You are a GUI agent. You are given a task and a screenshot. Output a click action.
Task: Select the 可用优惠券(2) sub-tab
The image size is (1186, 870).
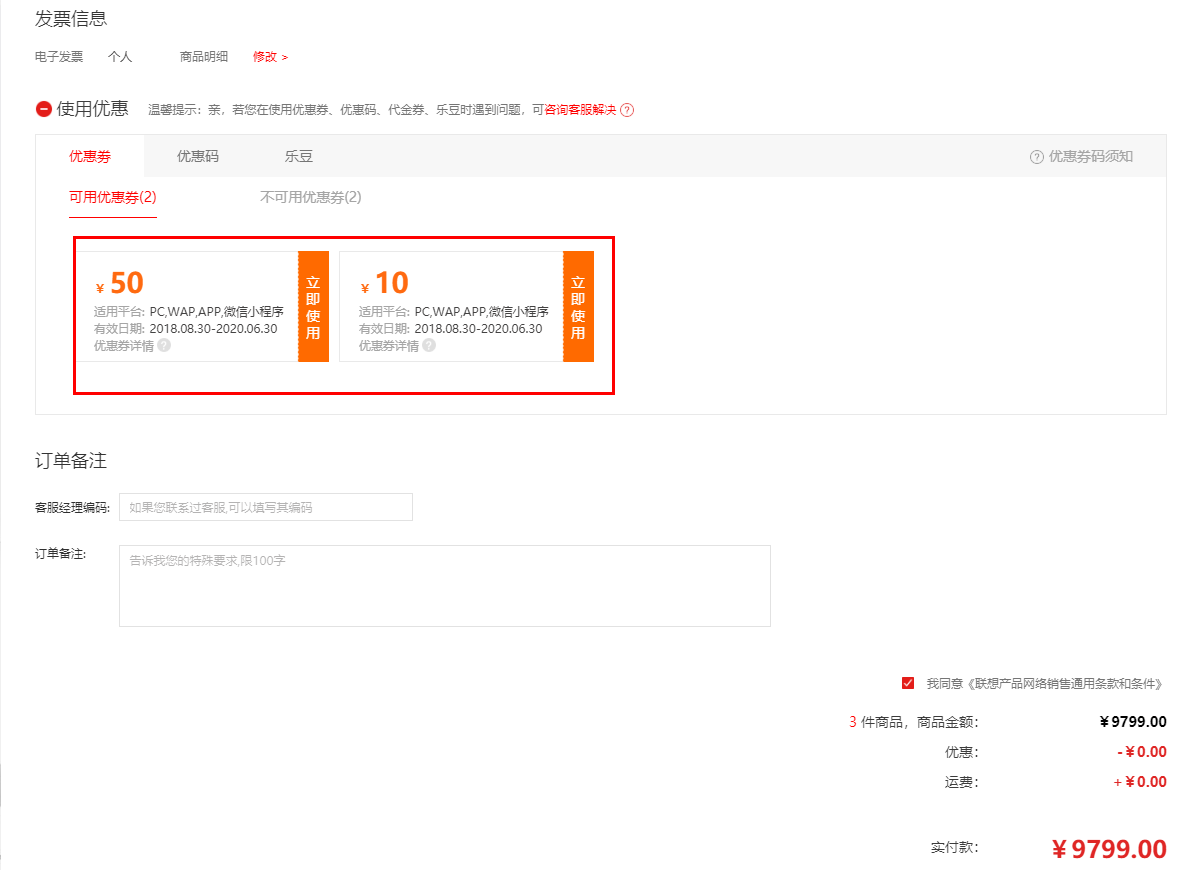[113, 197]
